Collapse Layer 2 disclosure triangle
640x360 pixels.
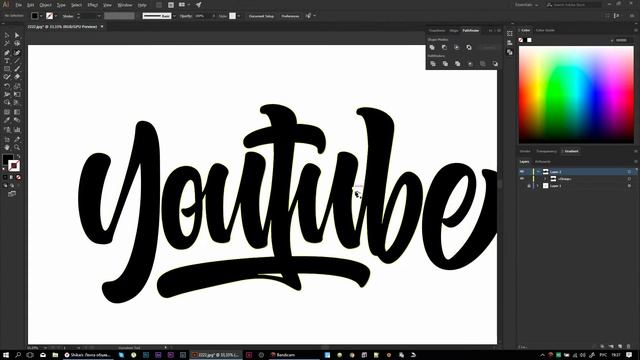pos(538,172)
